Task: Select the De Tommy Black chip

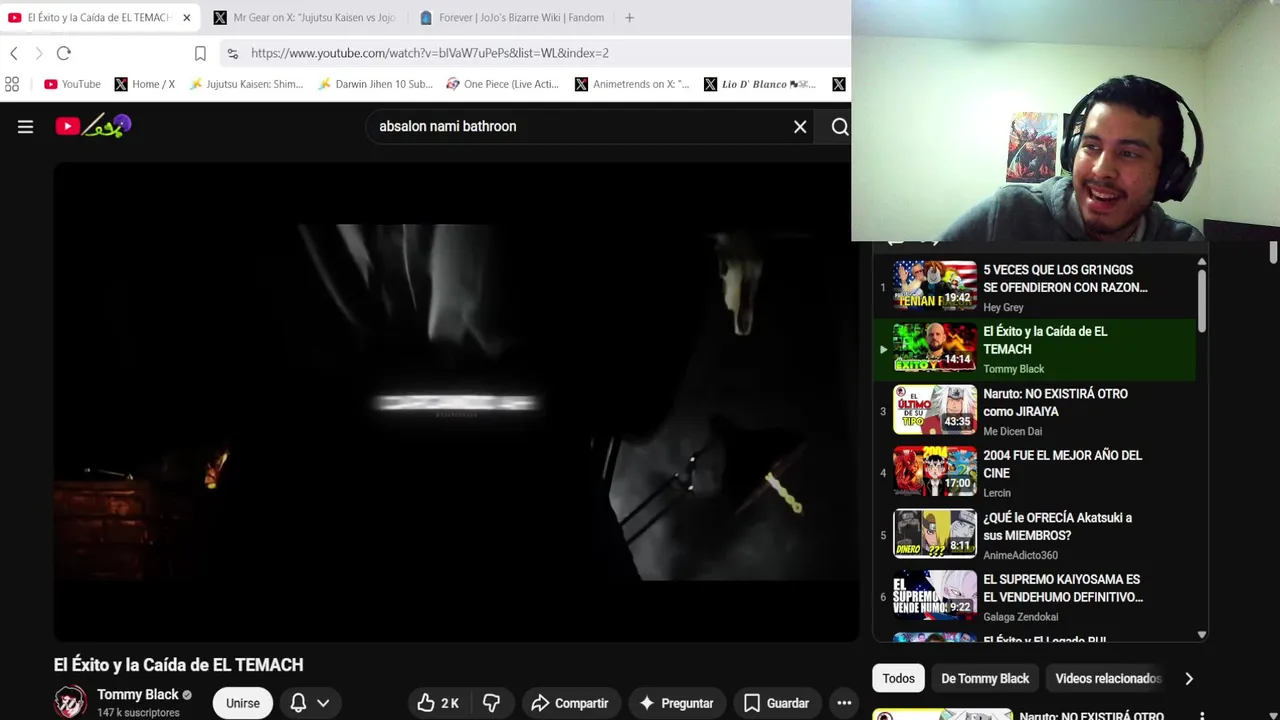Action: coord(985,678)
